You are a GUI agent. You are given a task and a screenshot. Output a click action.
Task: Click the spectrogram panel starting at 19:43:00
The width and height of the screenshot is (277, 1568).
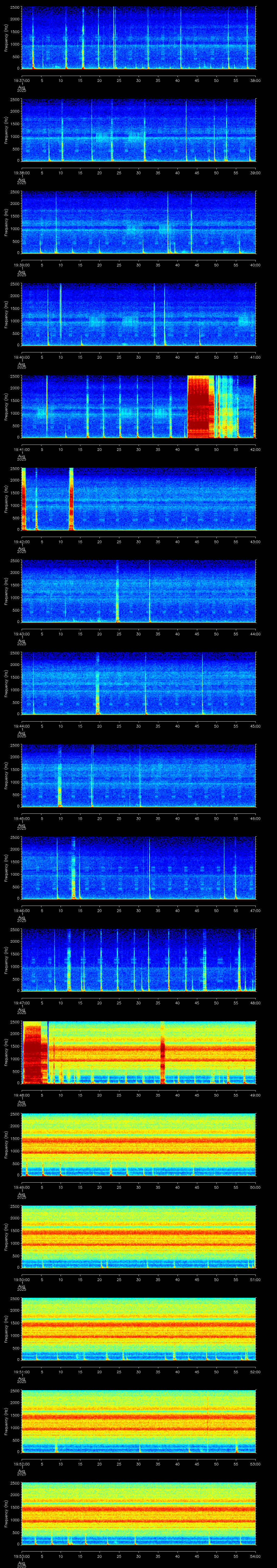(x=138, y=591)
